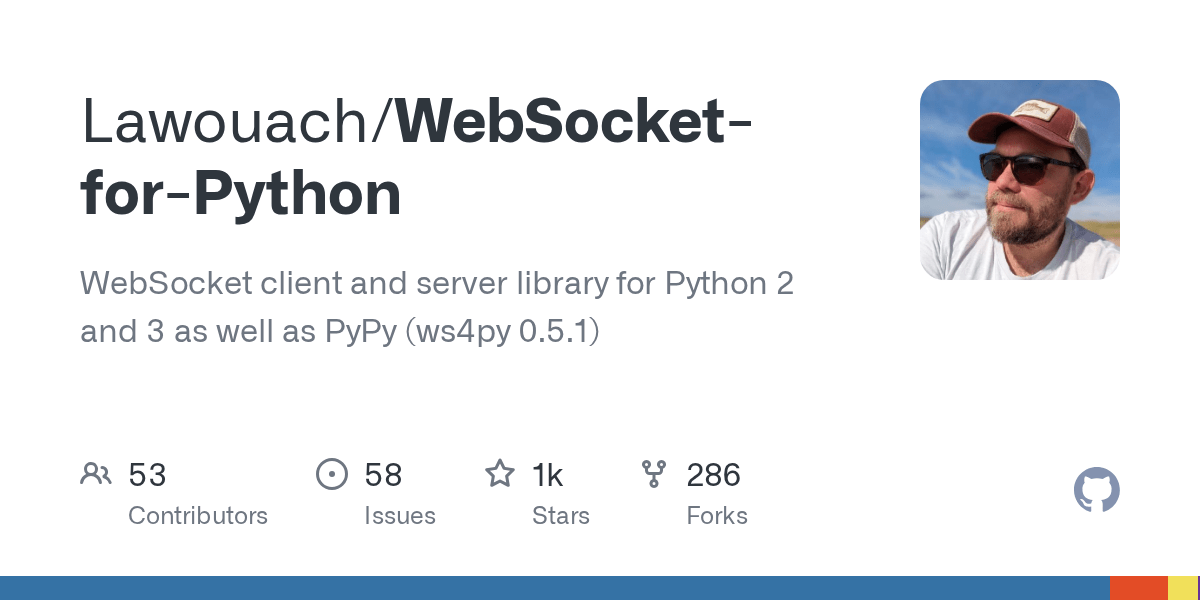Click the Stars label

click(561, 516)
